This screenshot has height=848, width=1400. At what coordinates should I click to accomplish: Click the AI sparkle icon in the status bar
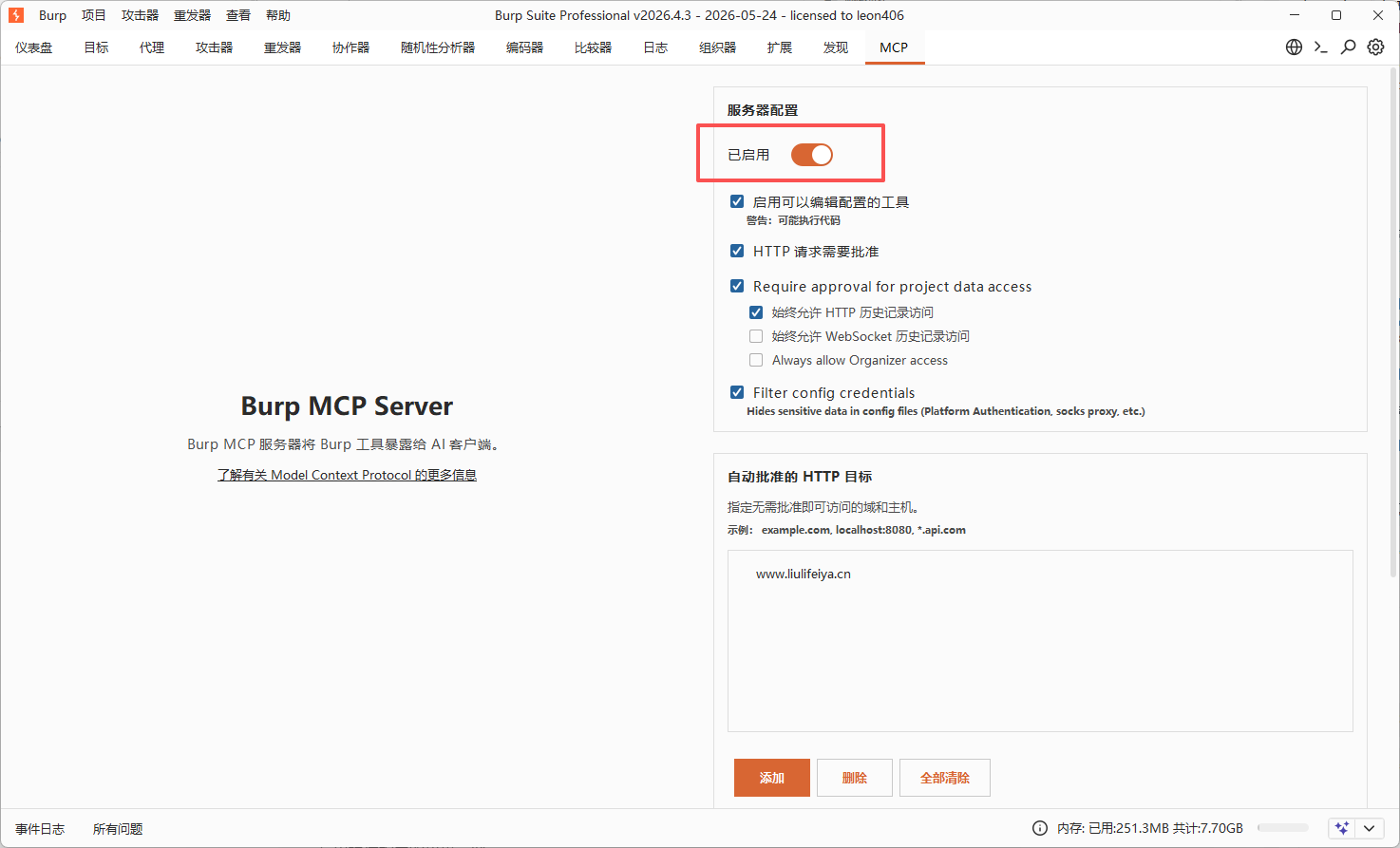tap(1342, 828)
